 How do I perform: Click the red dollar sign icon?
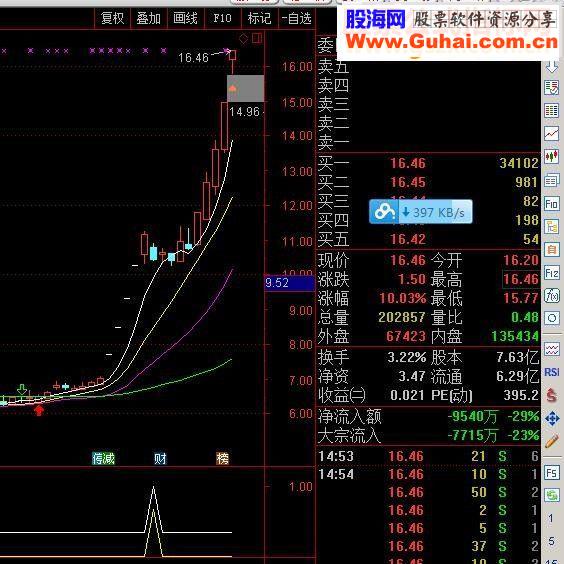click(552, 395)
